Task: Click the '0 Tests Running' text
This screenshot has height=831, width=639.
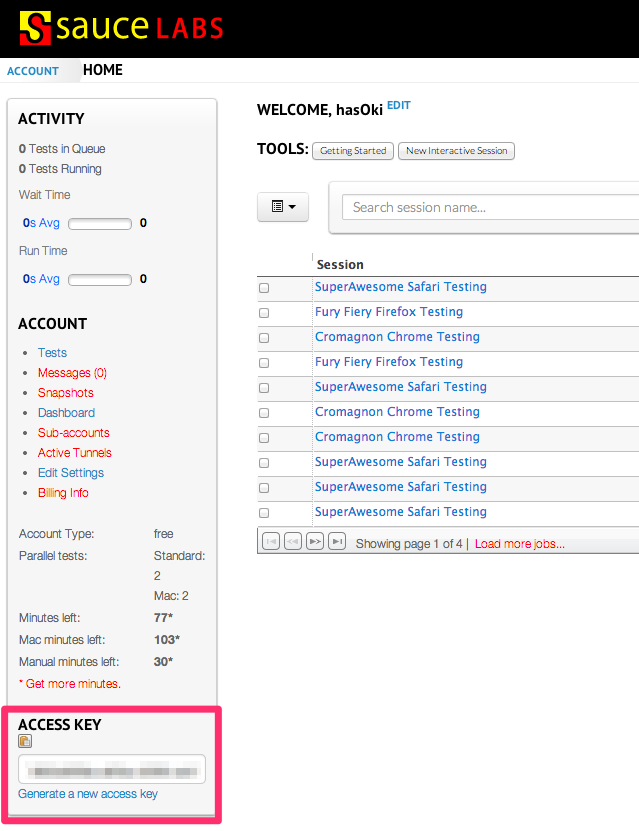Action: [x=60, y=169]
